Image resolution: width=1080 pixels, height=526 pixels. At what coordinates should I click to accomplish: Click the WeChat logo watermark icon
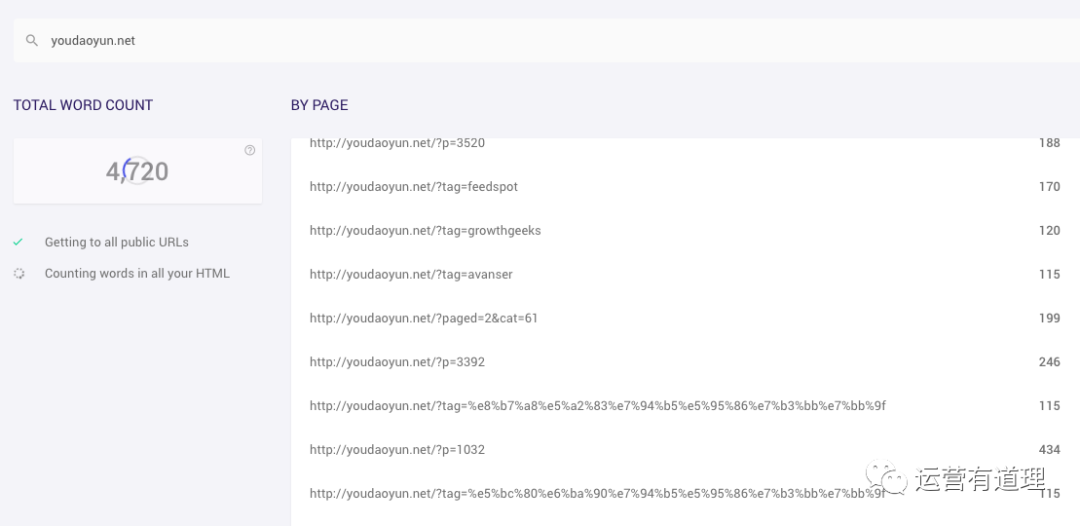point(886,477)
